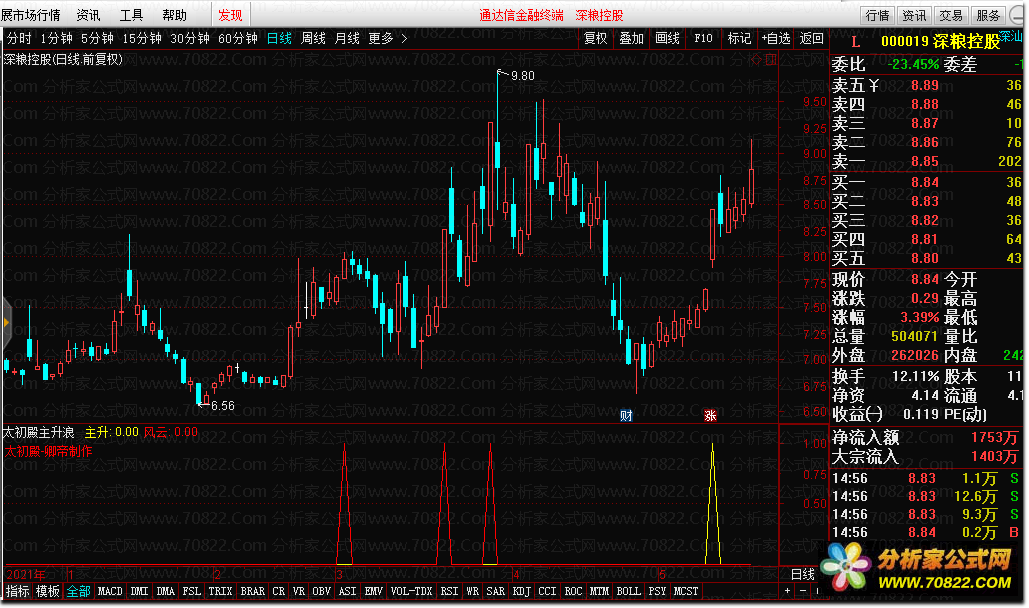This screenshot has width=1029, height=608.
Task: Click the 资讯 button at top right
Action: [914, 15]
